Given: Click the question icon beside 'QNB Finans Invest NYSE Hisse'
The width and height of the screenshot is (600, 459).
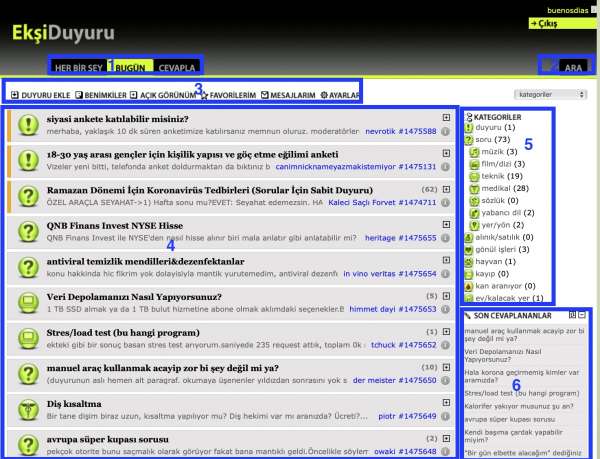Looking at the screenshot, I should tap(28, 231).
